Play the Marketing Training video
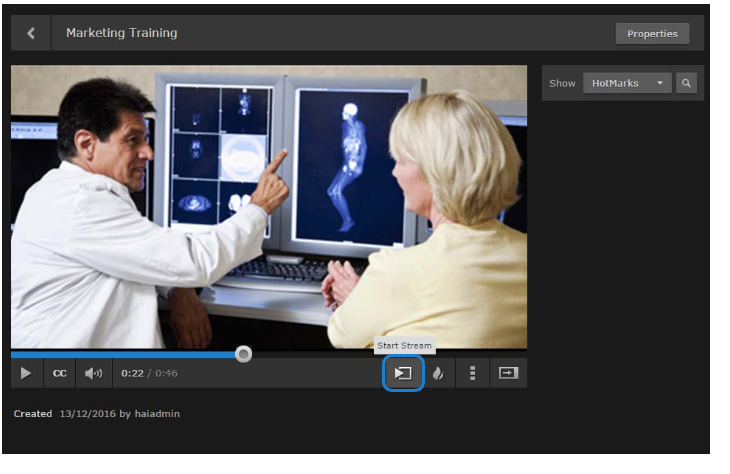The height and width of the screenshot is (474, 730). [26, 373]
